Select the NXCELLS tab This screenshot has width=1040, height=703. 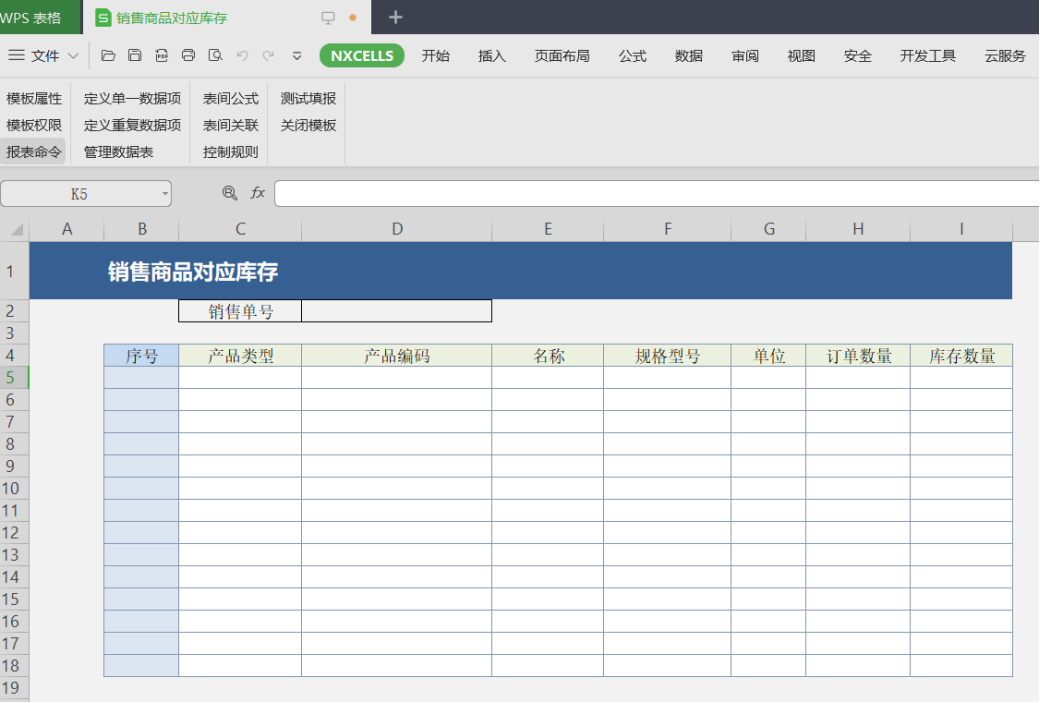point(362,56)
